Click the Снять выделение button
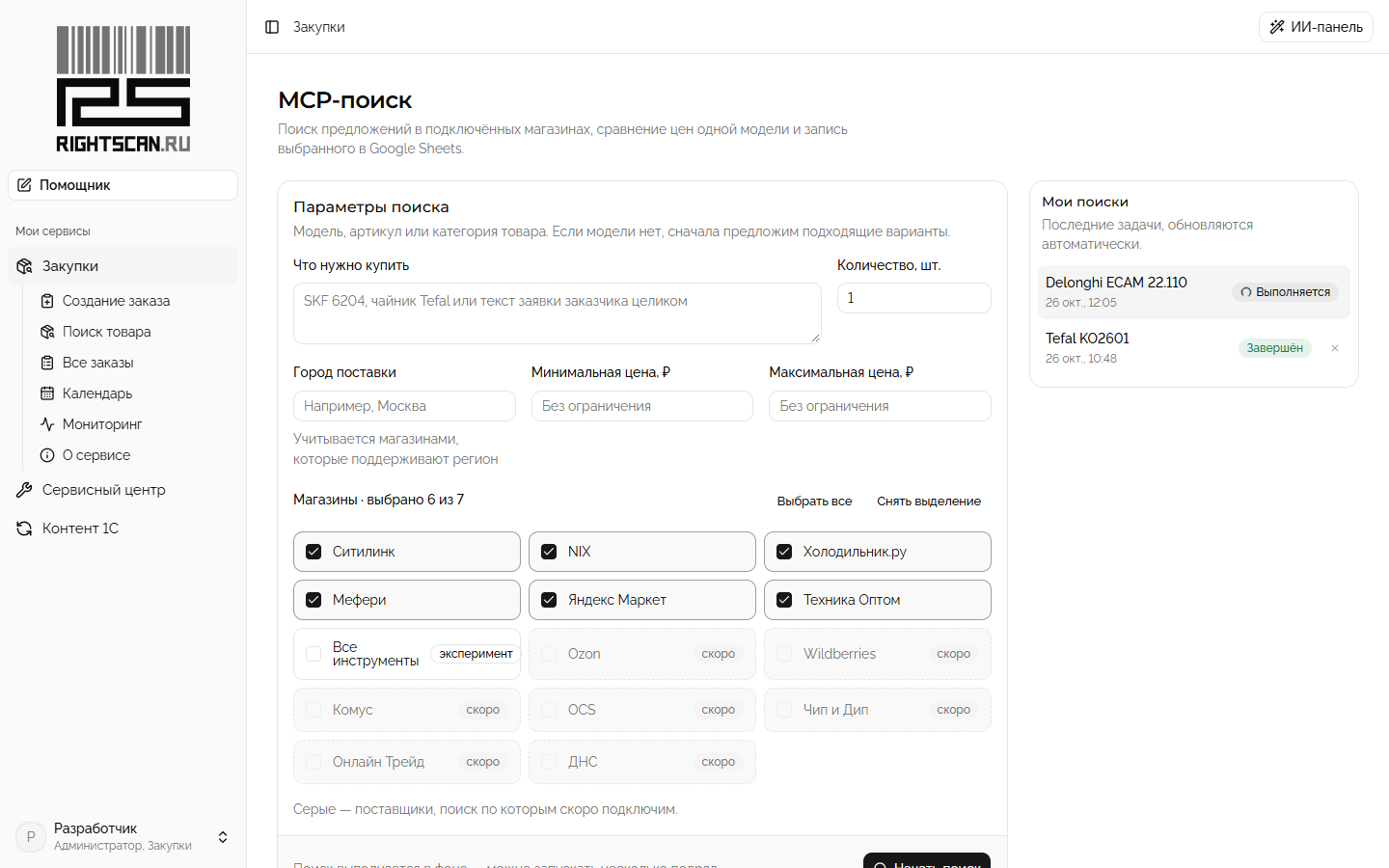 929,502
